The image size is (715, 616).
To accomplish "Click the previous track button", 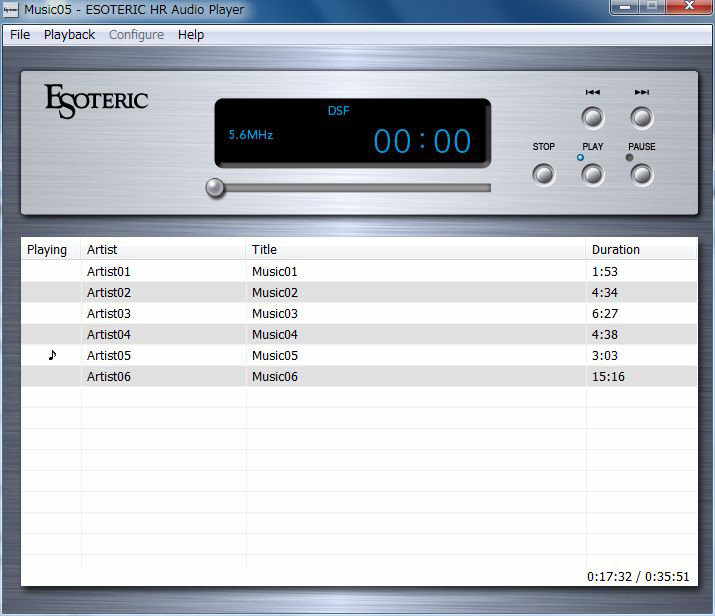I will pyautogui.click(x=593, y=118).
